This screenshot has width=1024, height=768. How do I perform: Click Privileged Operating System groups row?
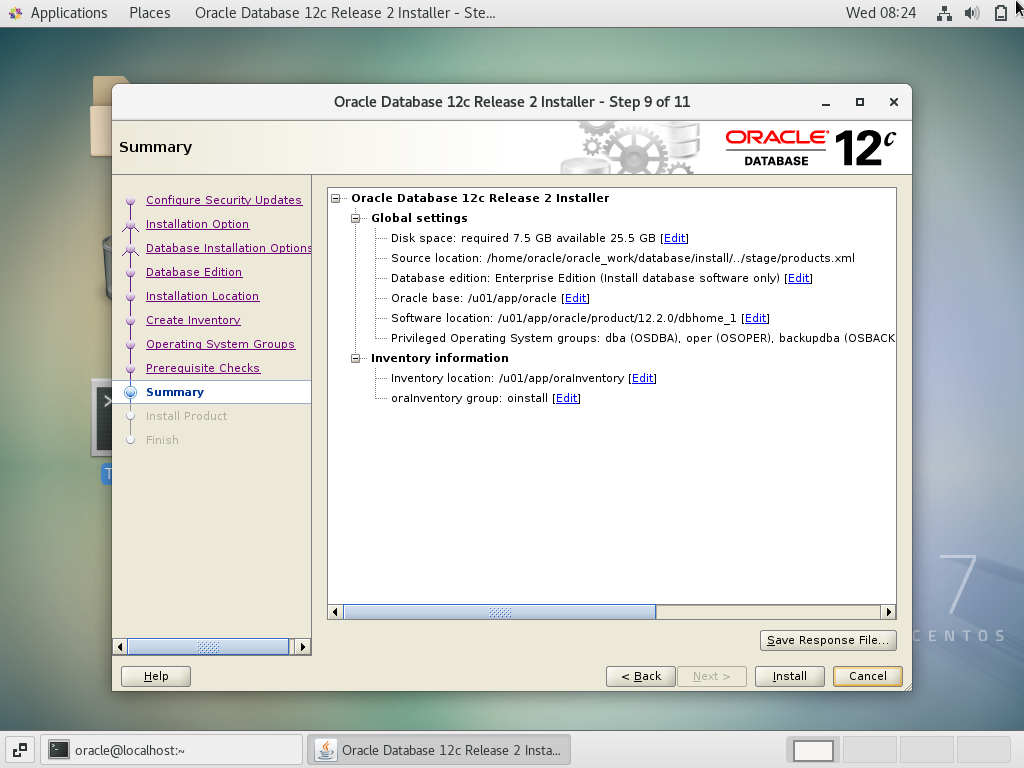643,338
